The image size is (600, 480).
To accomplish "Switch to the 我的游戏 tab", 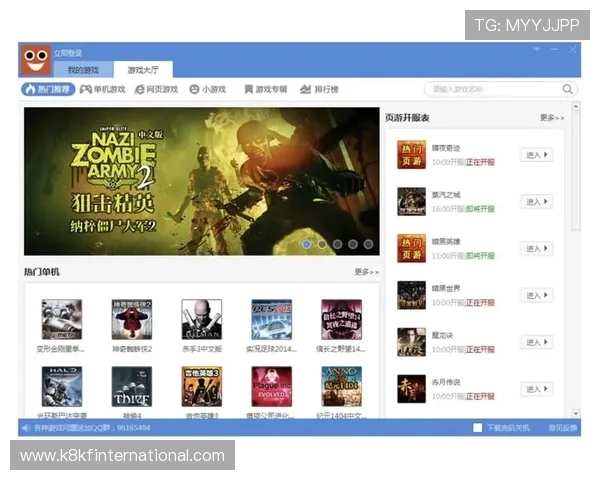I will 83,70.
